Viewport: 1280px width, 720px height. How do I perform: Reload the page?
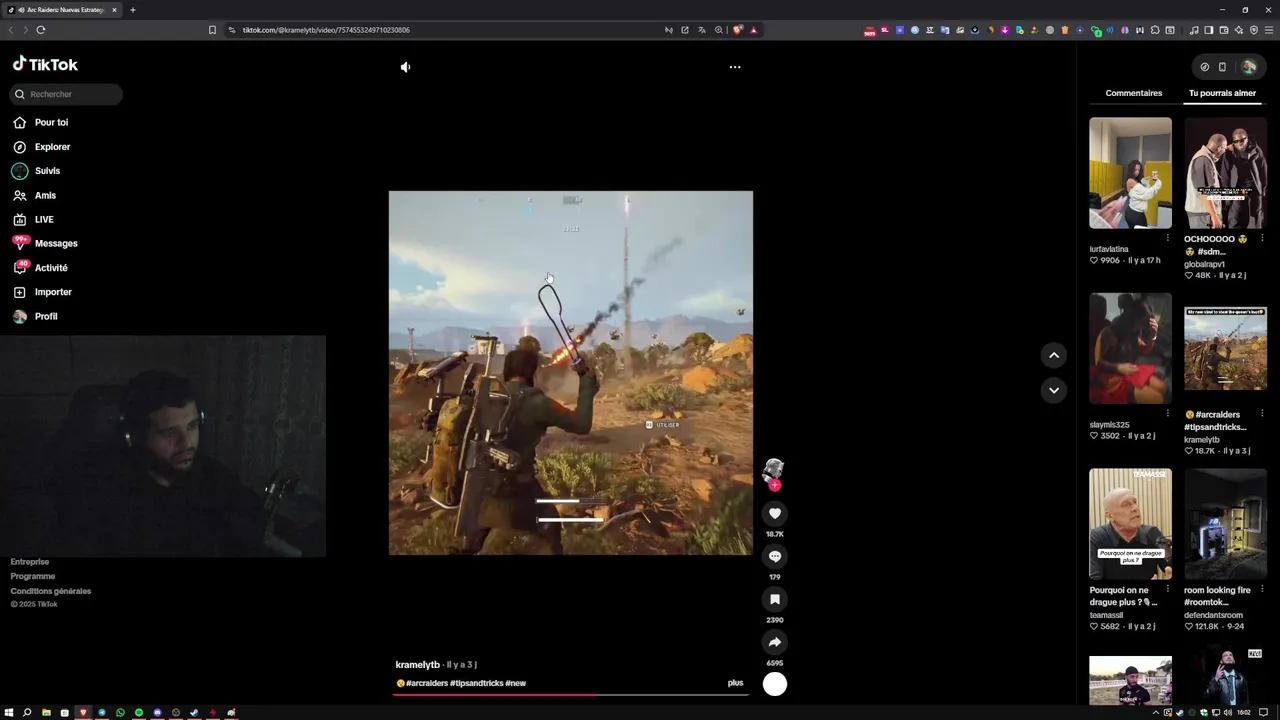pos(41,30)
